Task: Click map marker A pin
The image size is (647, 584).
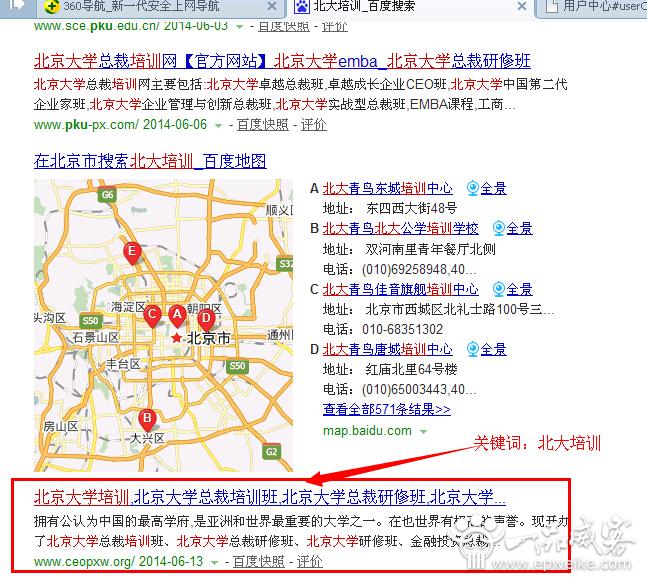Action: click(177, 317)
